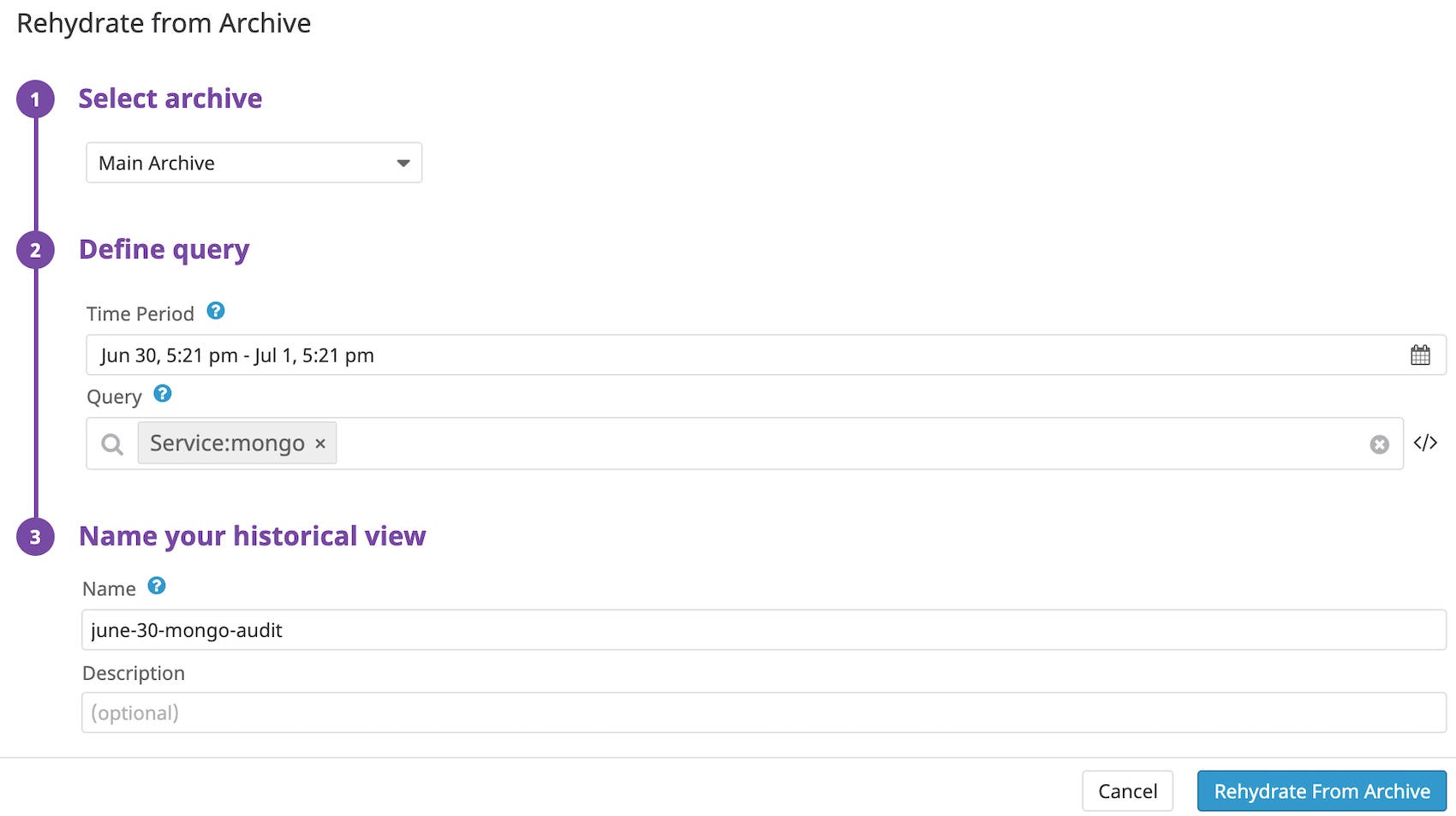
Task: Click the Query help icon
Action: pos(163,394)
